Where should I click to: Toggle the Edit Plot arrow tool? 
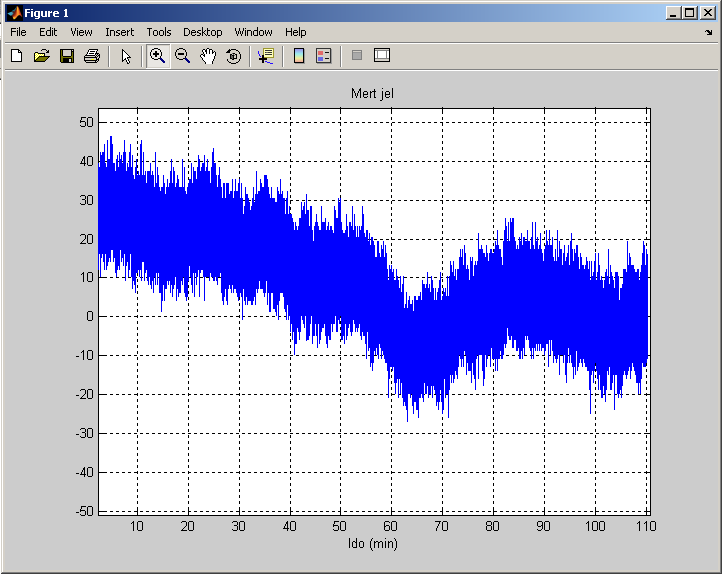[126, 56]
